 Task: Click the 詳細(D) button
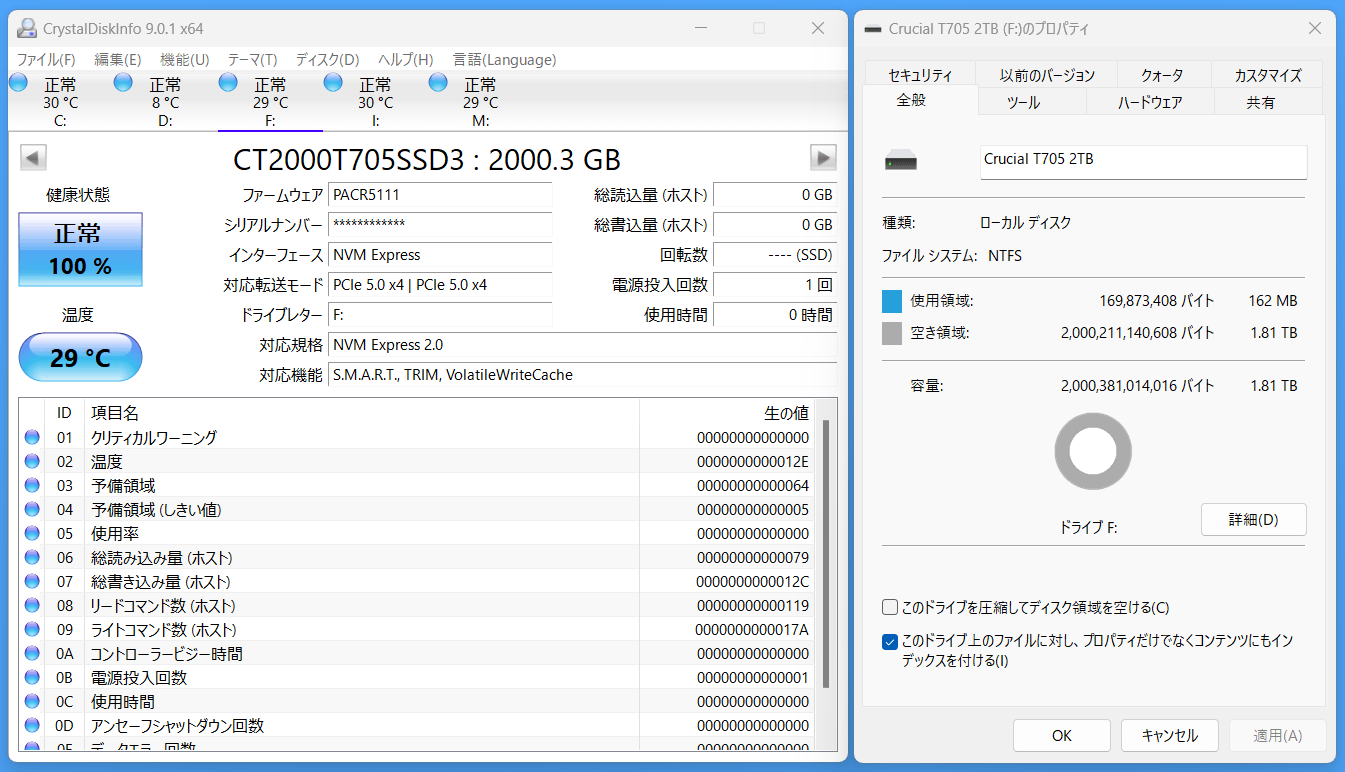click(1253, 519)
